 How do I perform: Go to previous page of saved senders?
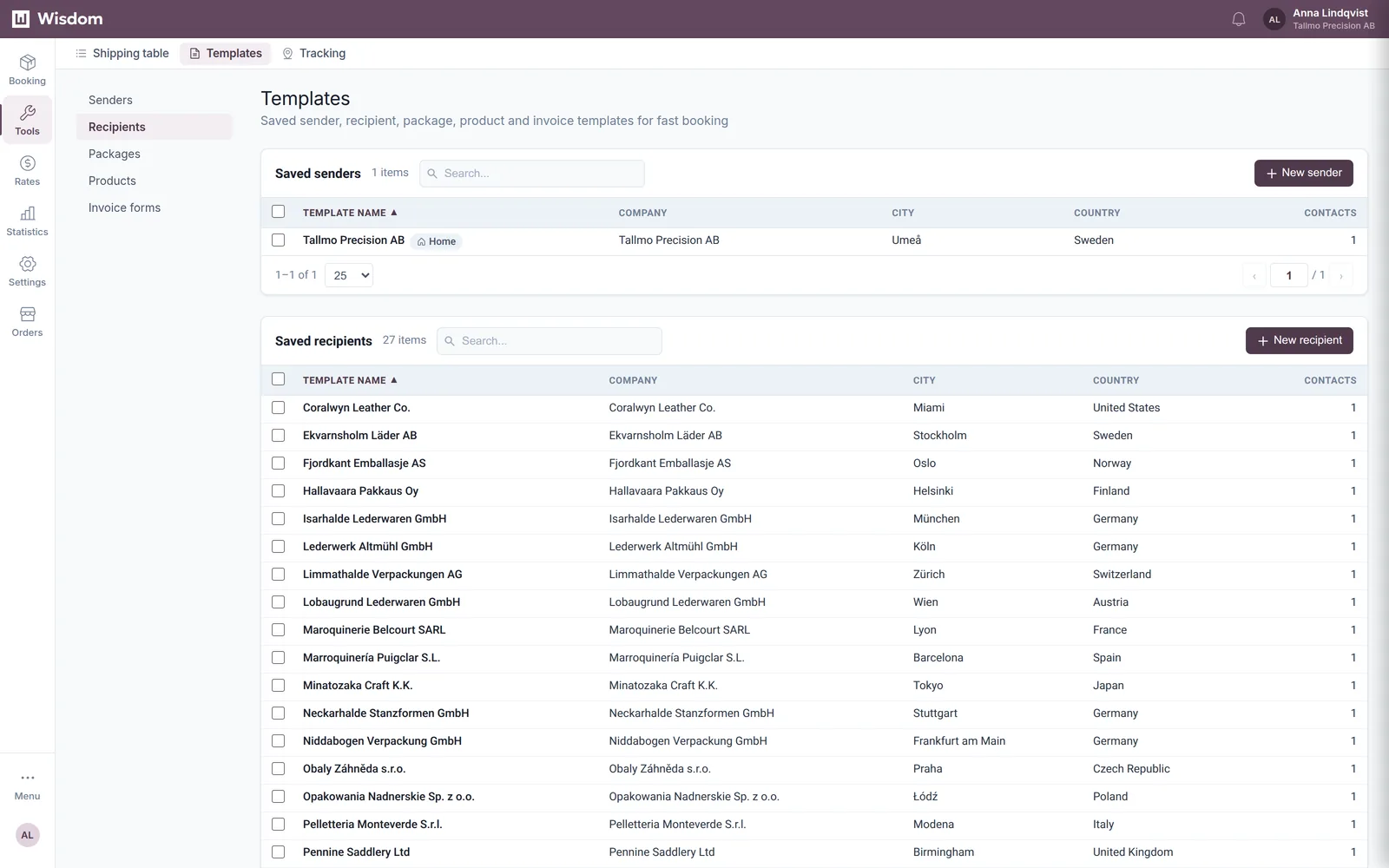pyautogui.click(x=1254, y=276)
